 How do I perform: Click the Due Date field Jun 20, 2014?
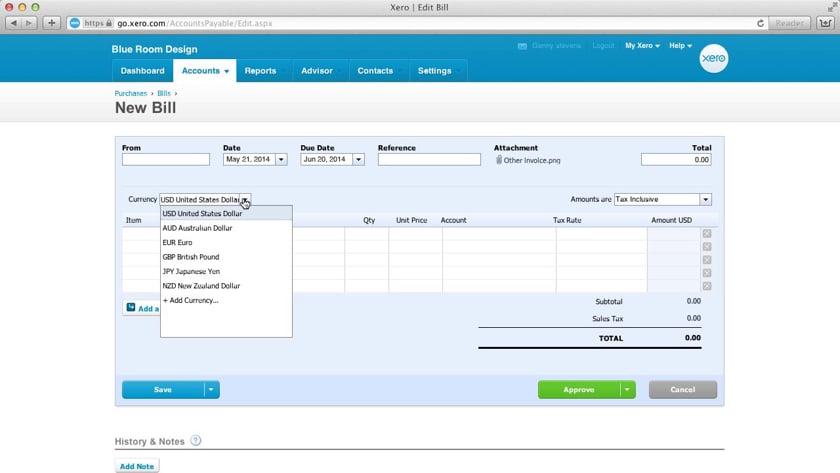326,160
